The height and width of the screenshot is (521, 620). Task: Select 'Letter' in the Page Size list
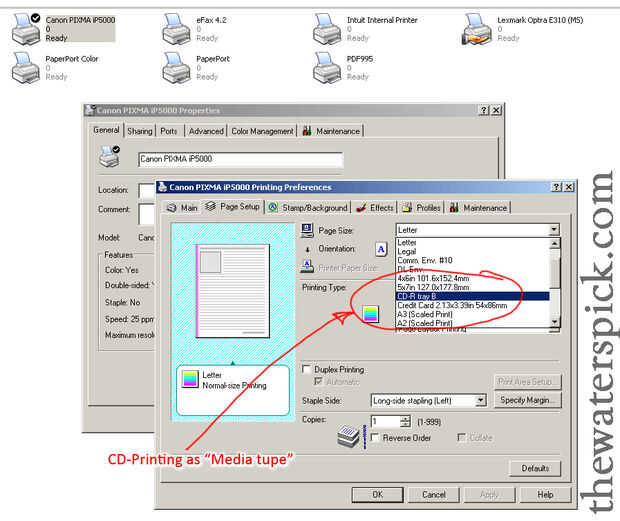coord(473,242)
